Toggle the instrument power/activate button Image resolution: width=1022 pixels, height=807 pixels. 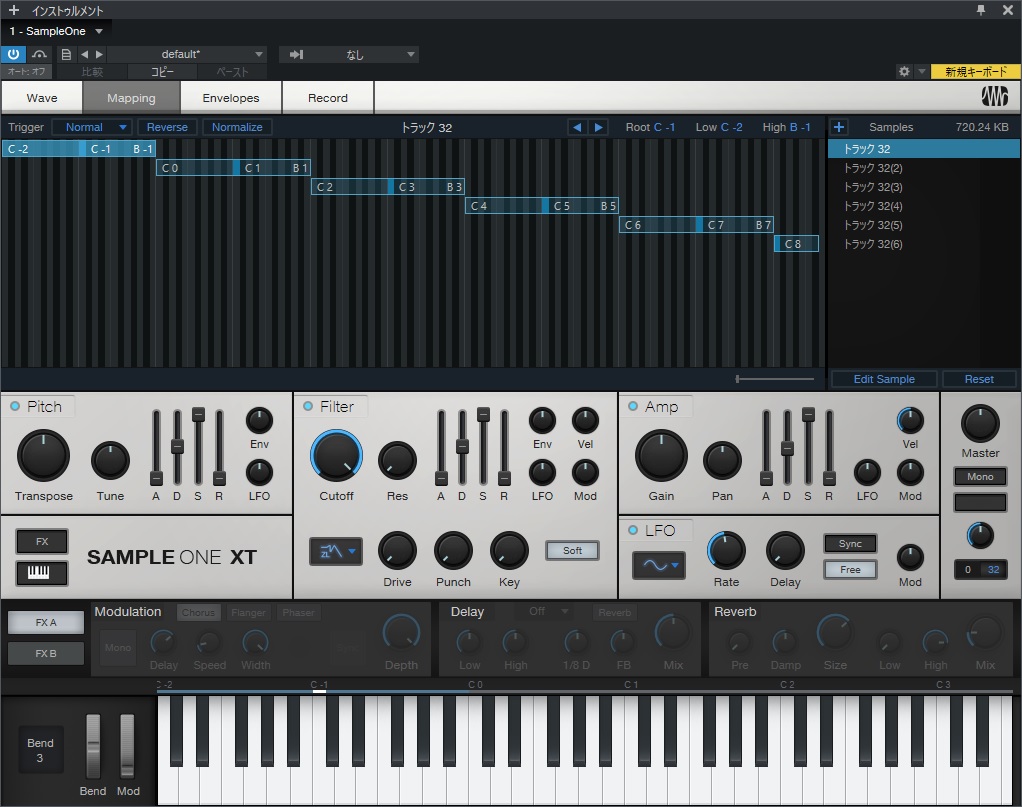[x=13, y=54]
